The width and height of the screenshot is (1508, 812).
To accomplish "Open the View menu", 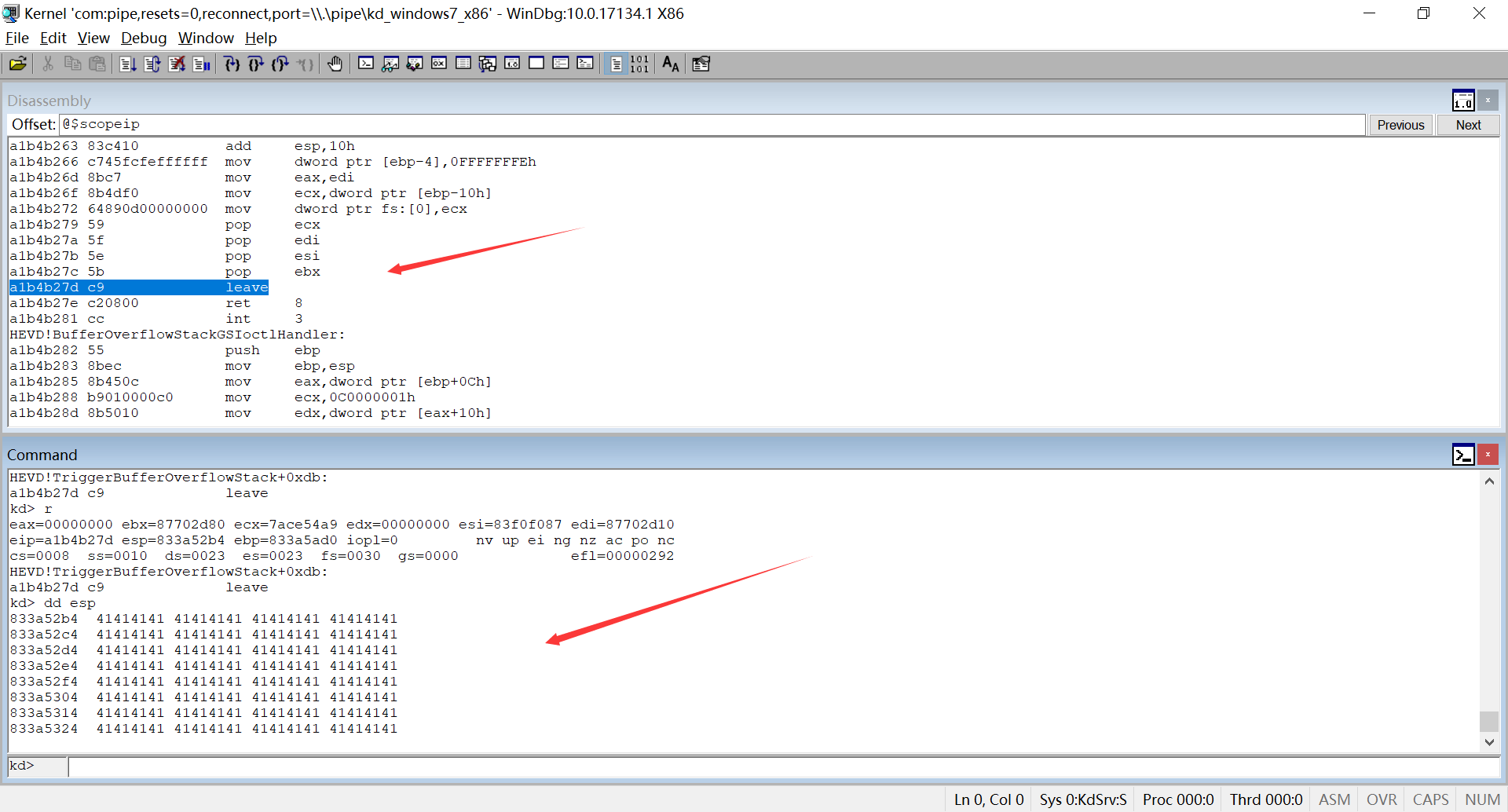I will pyautogui.click(x=93, y=38).
